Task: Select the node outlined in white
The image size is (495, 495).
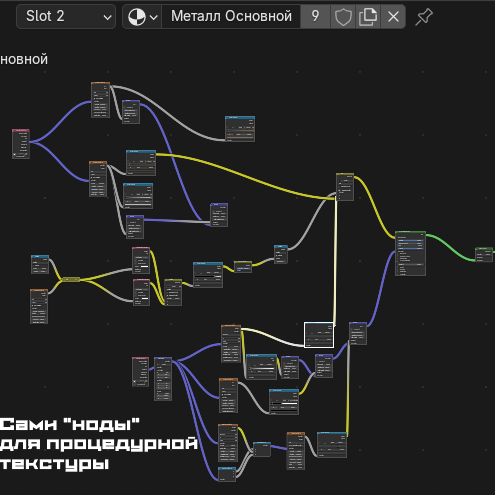Action: point(319,335)
